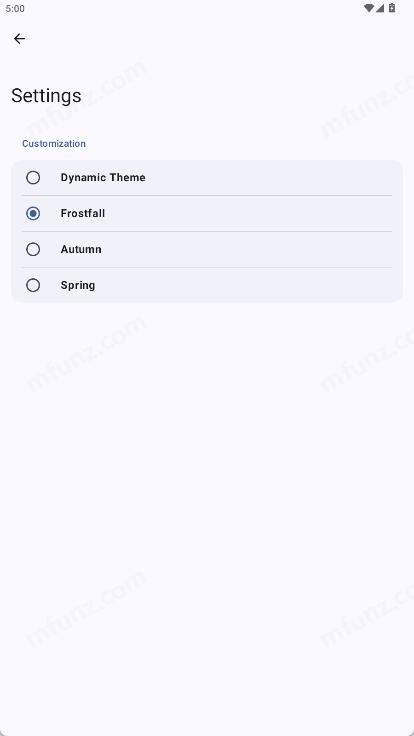Tap the Dynamic Theme label text
414x736 pixels.
click(103, 177)
